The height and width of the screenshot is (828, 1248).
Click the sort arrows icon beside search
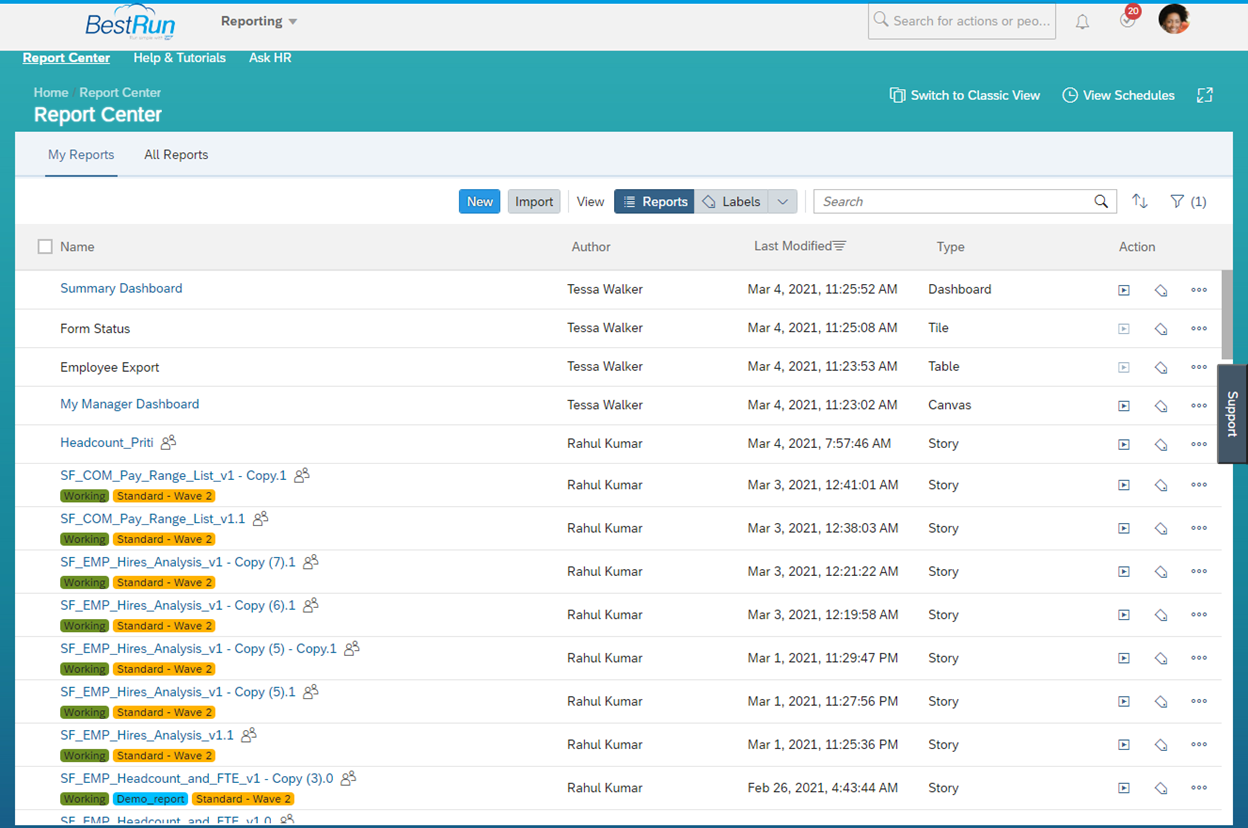click(1139, 201)
